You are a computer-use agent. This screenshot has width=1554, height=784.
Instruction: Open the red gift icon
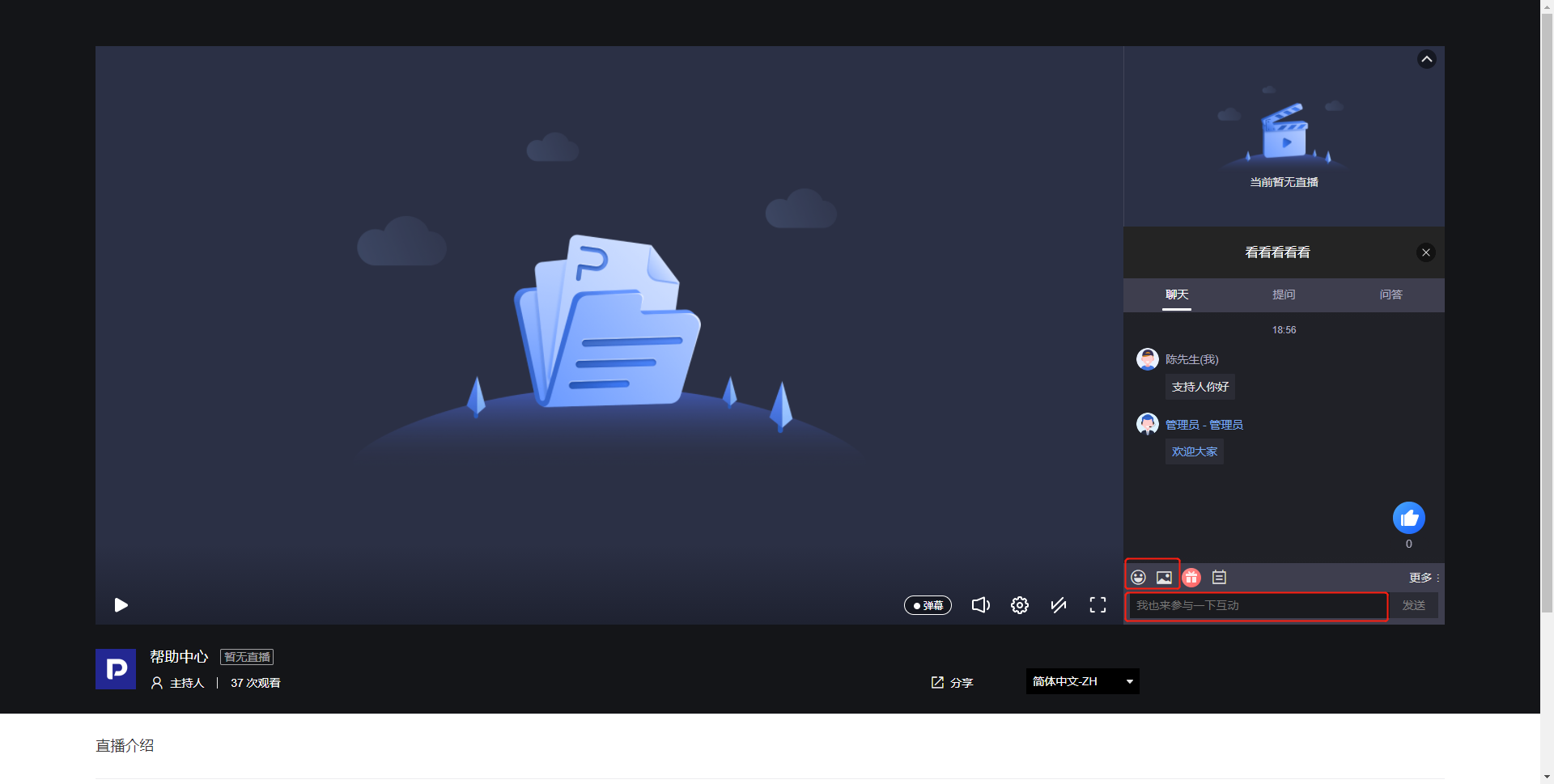click(1191, 577)
